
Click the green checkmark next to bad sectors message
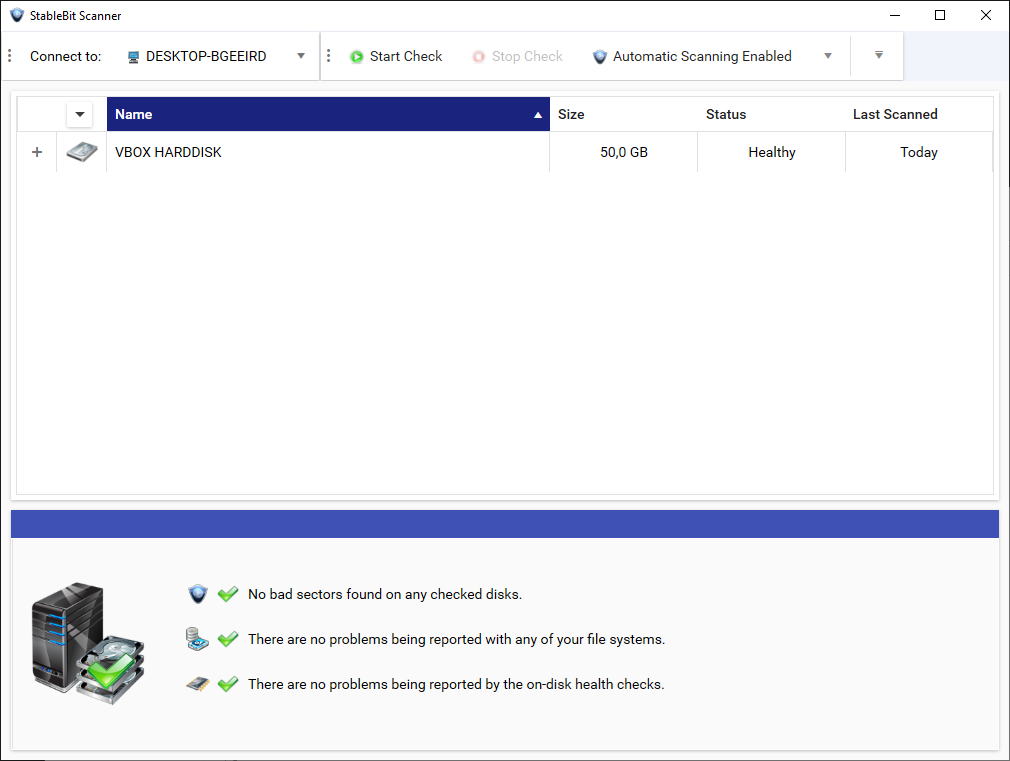click(228, 593)
